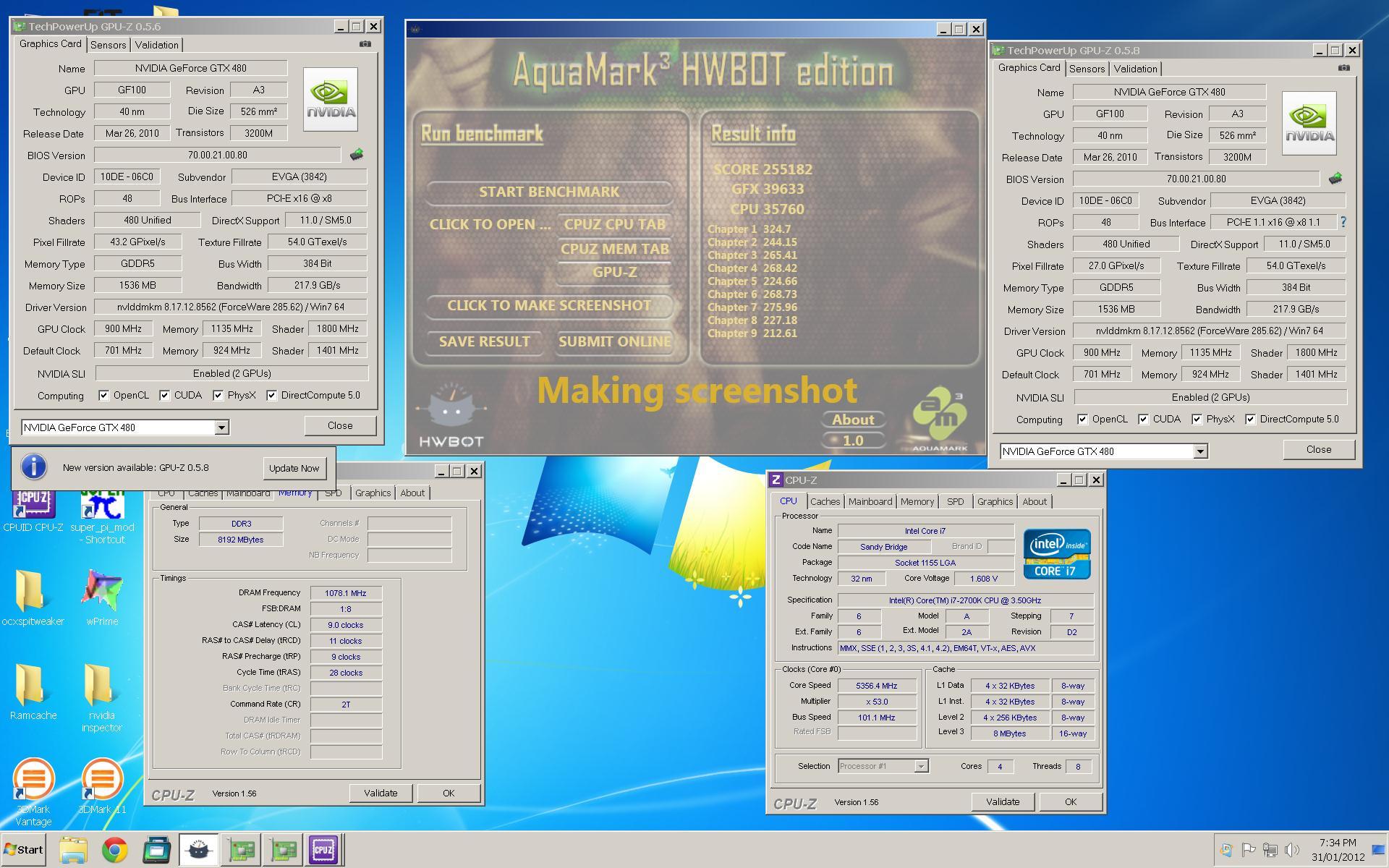Click the volume speaker icon in system tray
The image size is (1389, 868).
(x=1292, y=850)
